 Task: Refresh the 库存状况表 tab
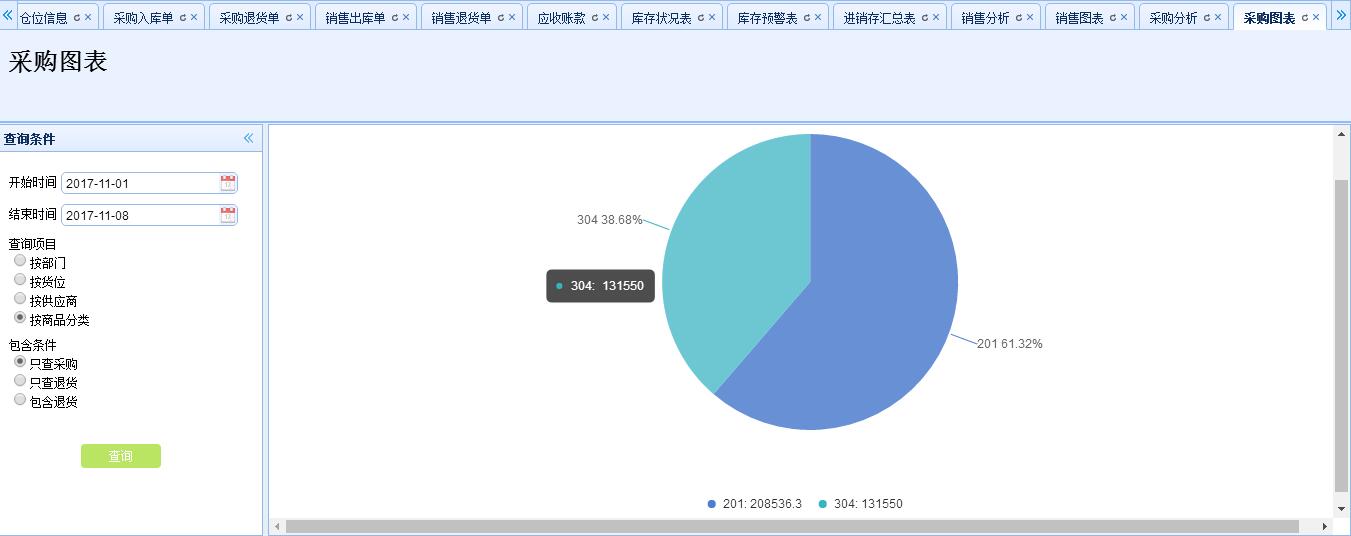pos(701,18)
